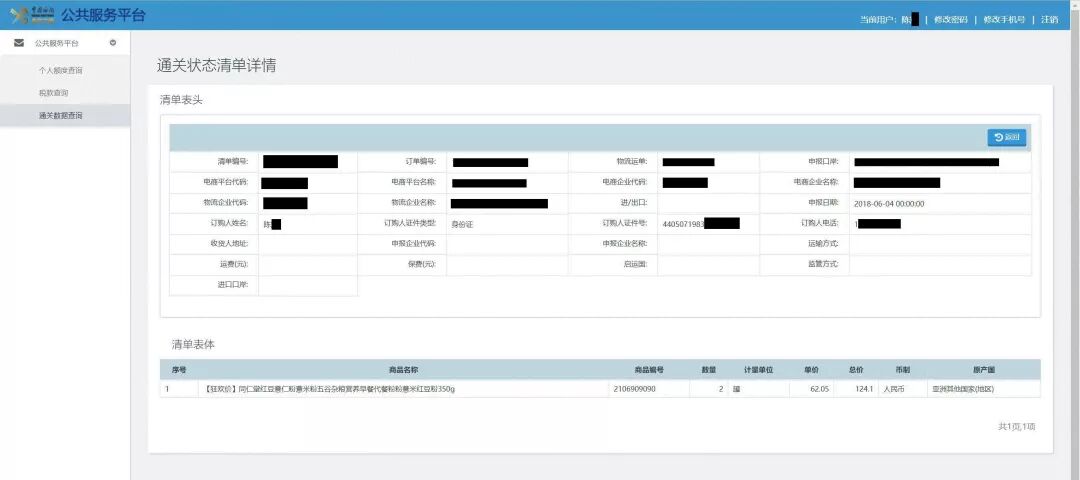Click the unit price 62.05 cell
1080x480 pixels.
(x=820, y=389)
